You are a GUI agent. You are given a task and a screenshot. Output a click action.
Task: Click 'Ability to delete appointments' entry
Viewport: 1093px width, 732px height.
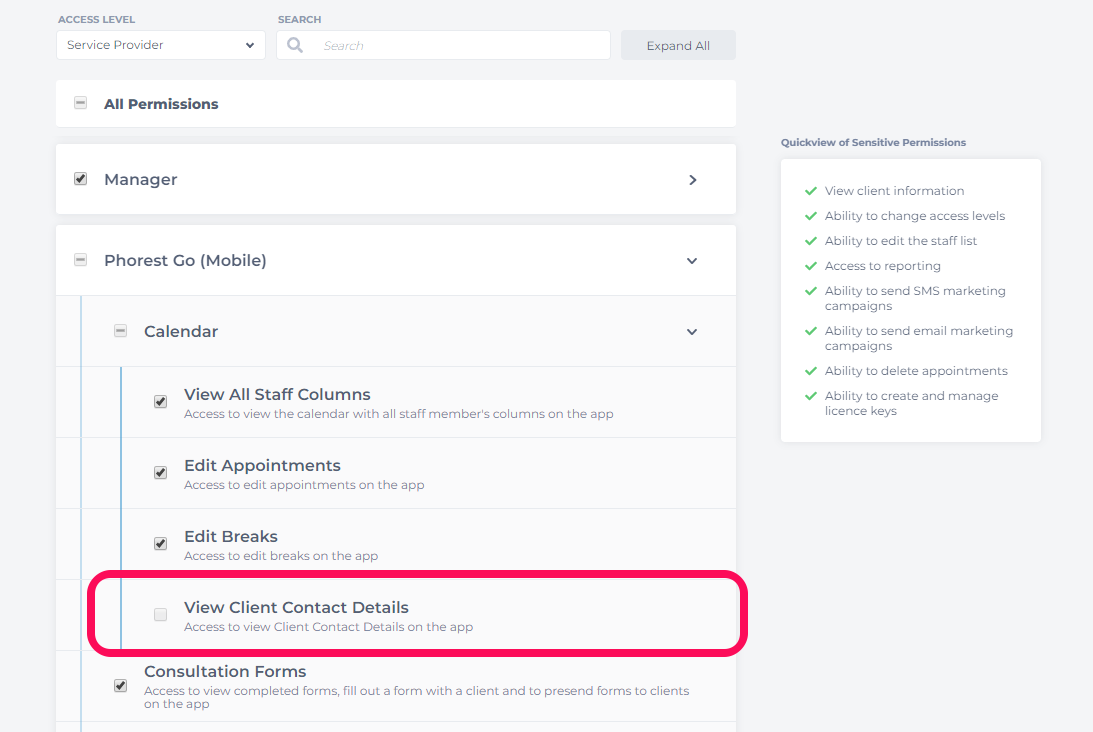pyautogui.click(x=916, y=371)
